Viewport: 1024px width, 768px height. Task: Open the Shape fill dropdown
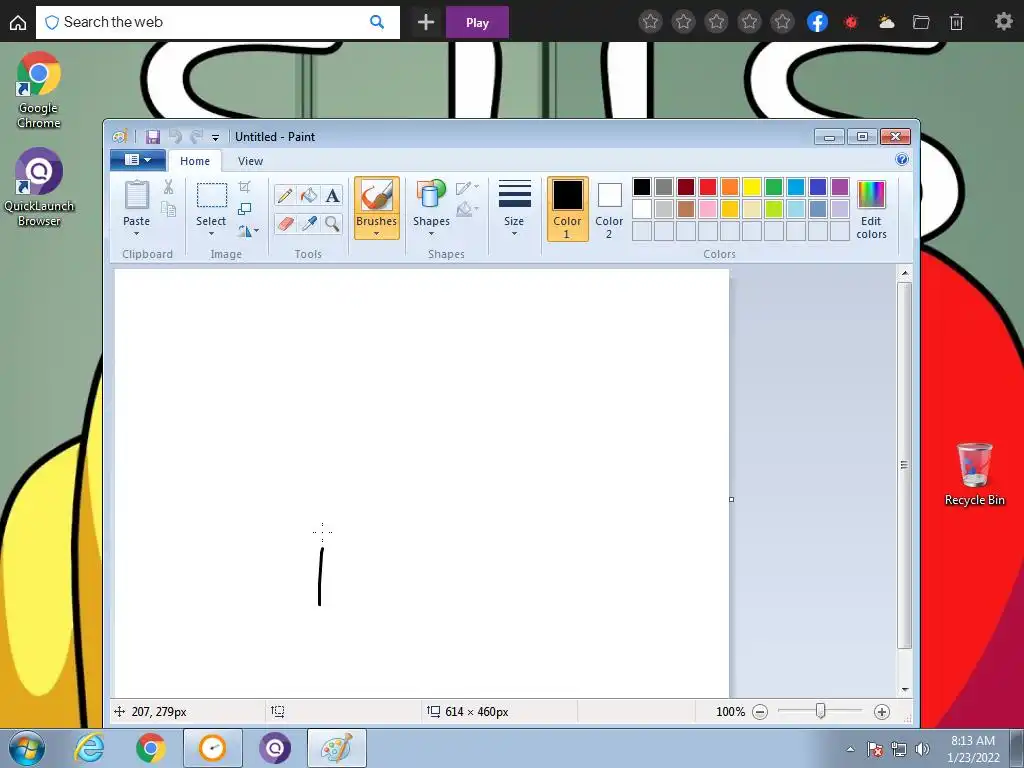[467, 209]
